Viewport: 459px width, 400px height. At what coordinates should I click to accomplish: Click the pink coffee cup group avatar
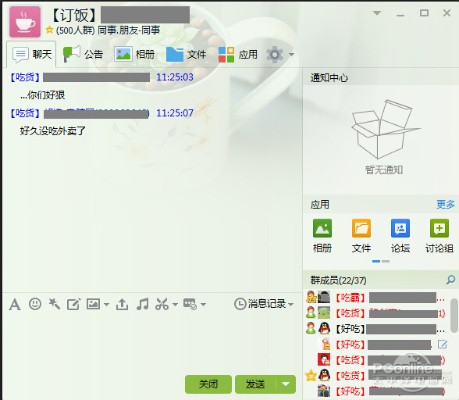[25, 22]
